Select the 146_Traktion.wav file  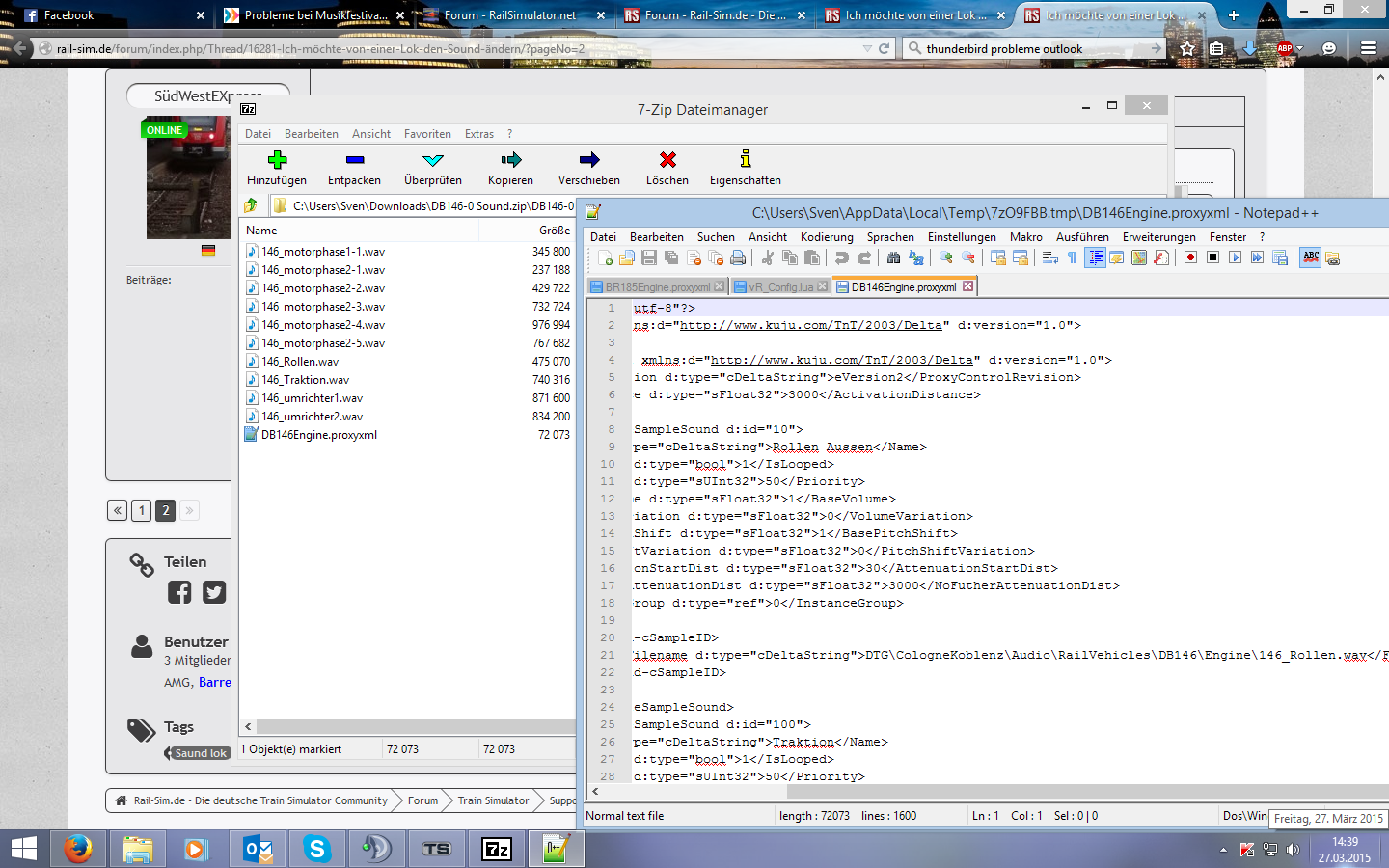tap(305, 380)
